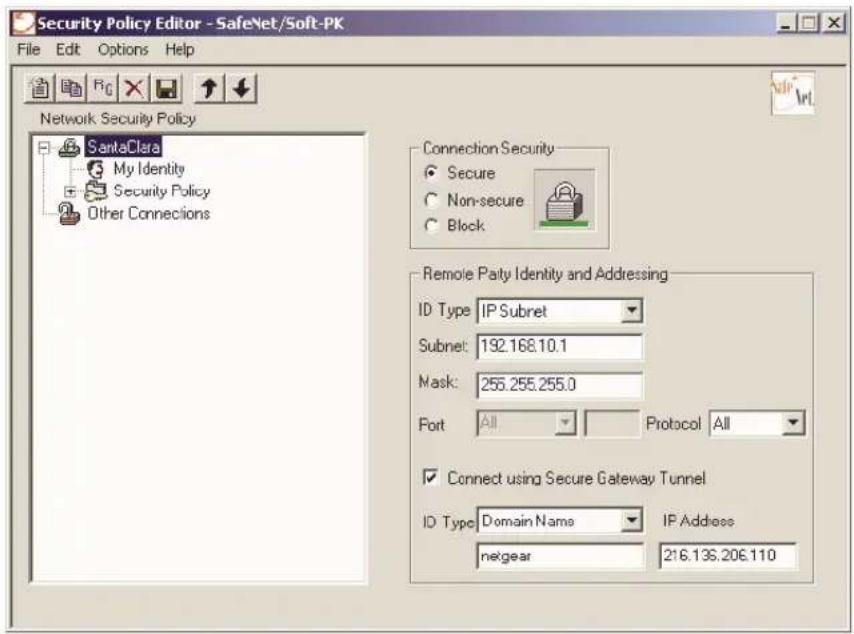Screen dimensions: 854x634
Task: Click the padlock connection security image
Action: (564, 199)
